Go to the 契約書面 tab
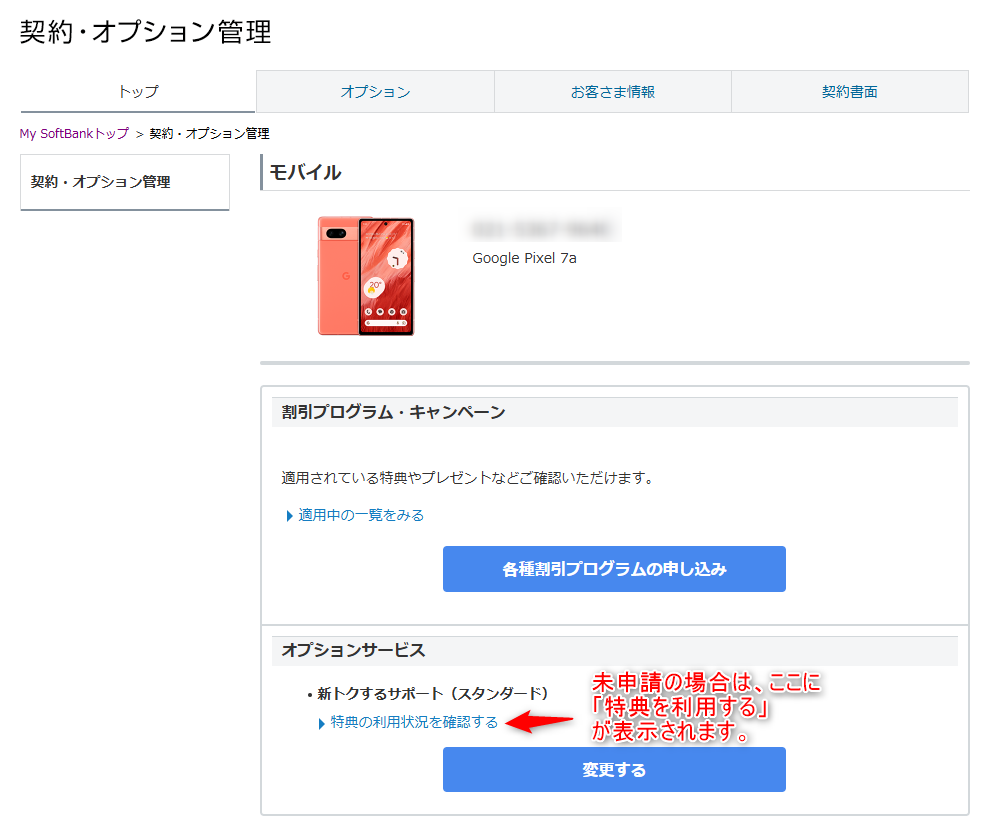 click(x=849, y=92)
